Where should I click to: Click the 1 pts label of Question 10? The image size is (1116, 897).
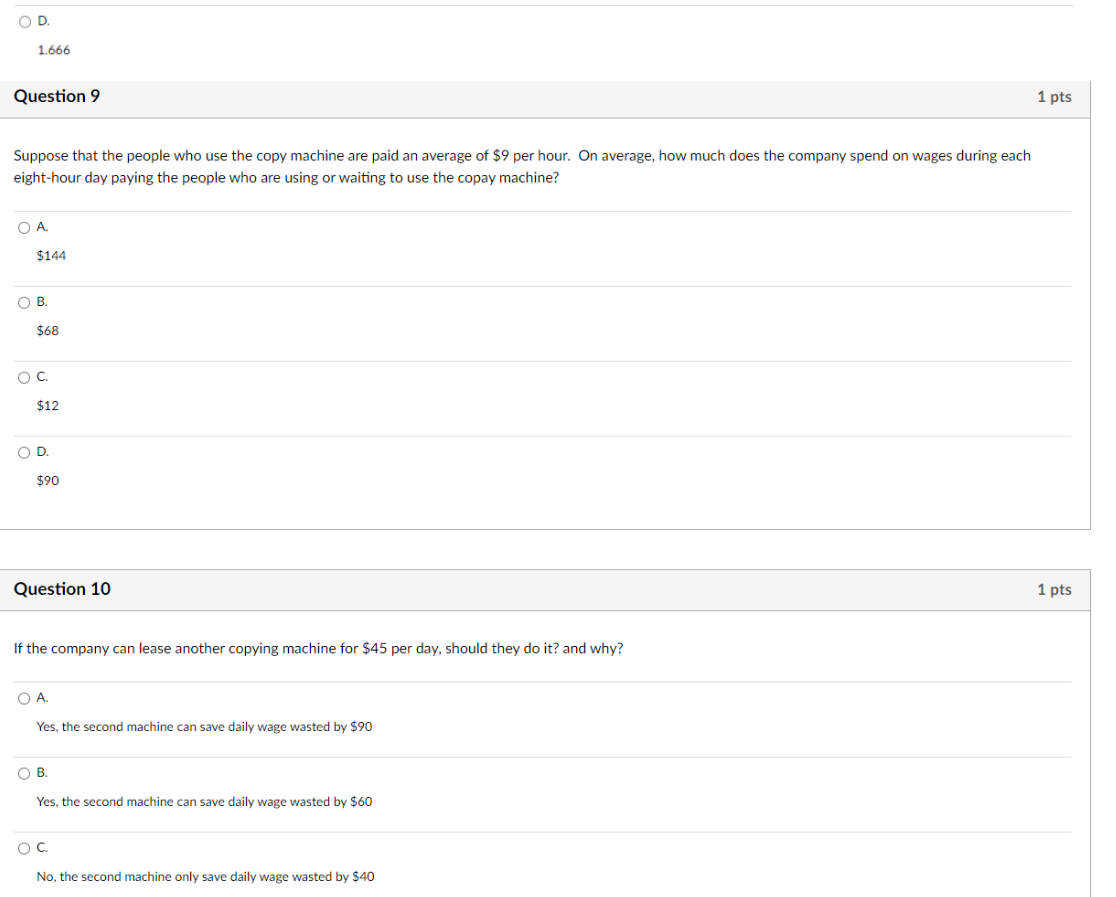(x=1054, y=589)
